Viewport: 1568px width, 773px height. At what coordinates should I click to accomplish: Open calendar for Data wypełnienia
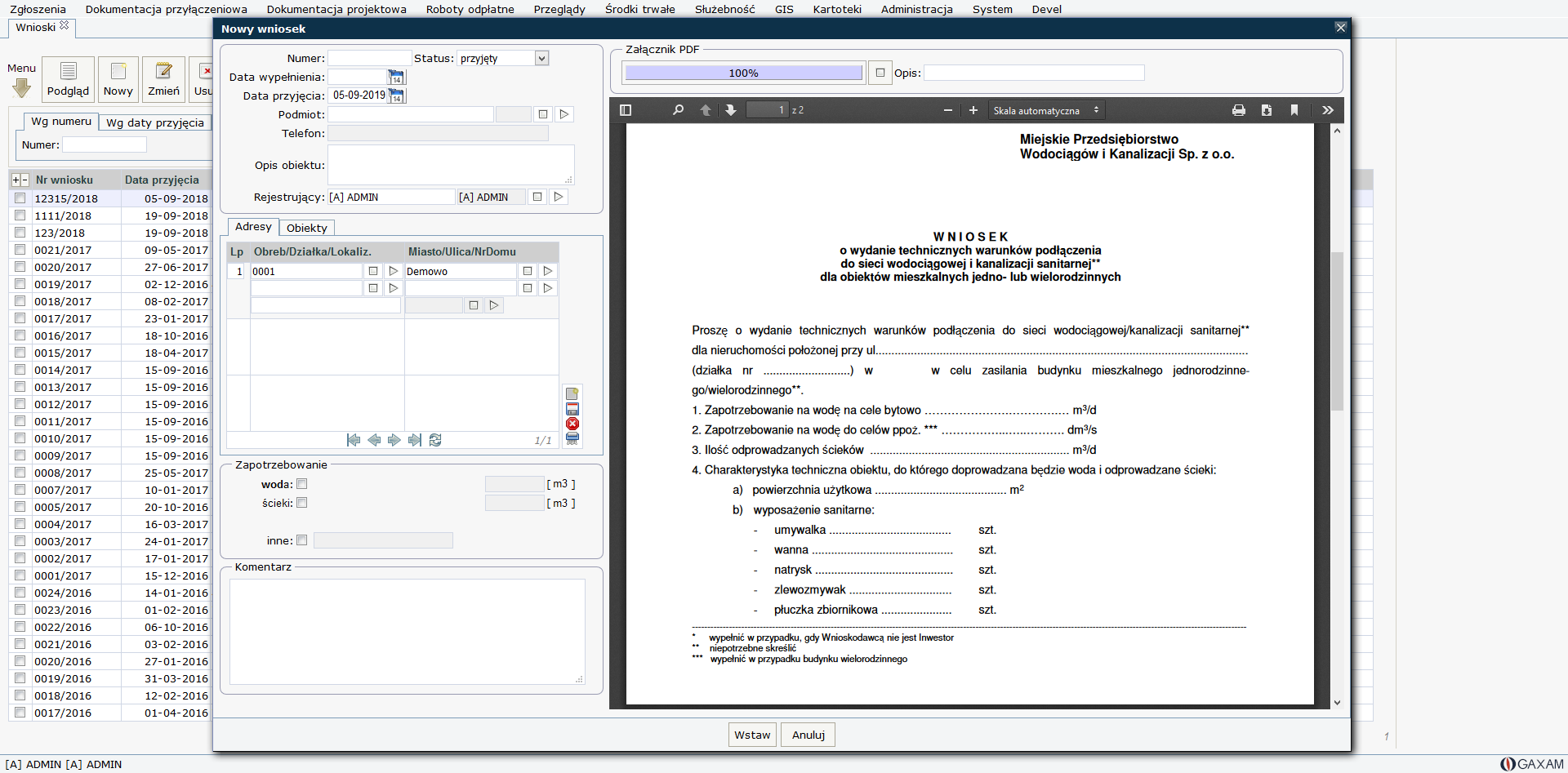(396, 78)
